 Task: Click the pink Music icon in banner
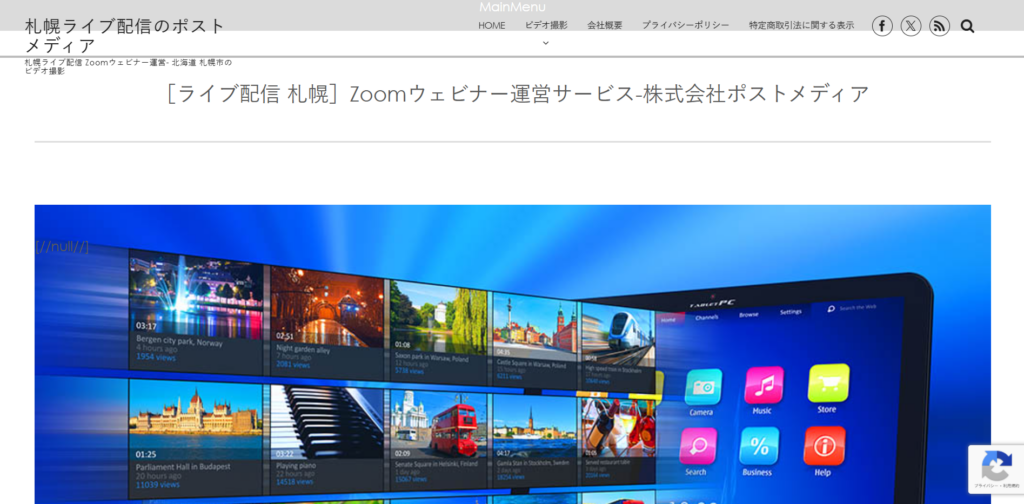(763, 385)
